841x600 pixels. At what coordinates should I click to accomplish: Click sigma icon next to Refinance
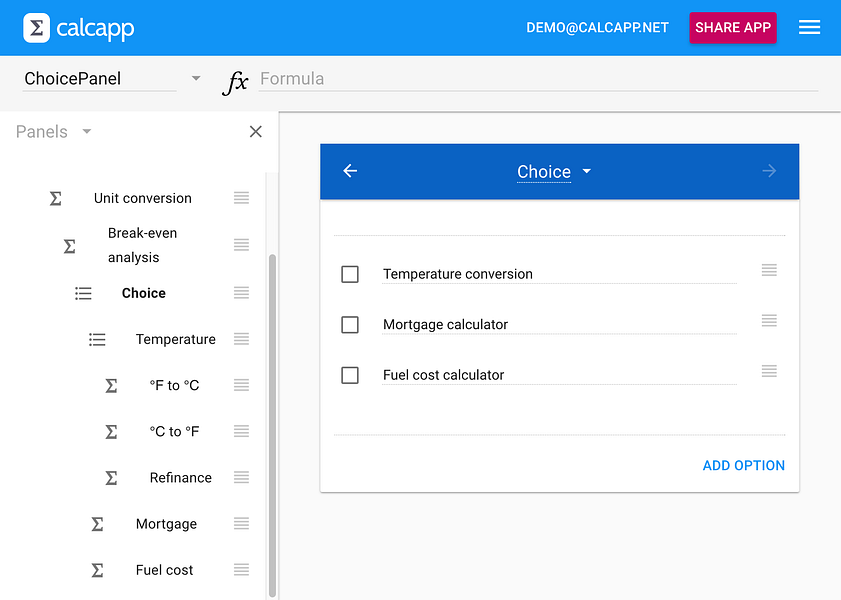tap(111, 478)
